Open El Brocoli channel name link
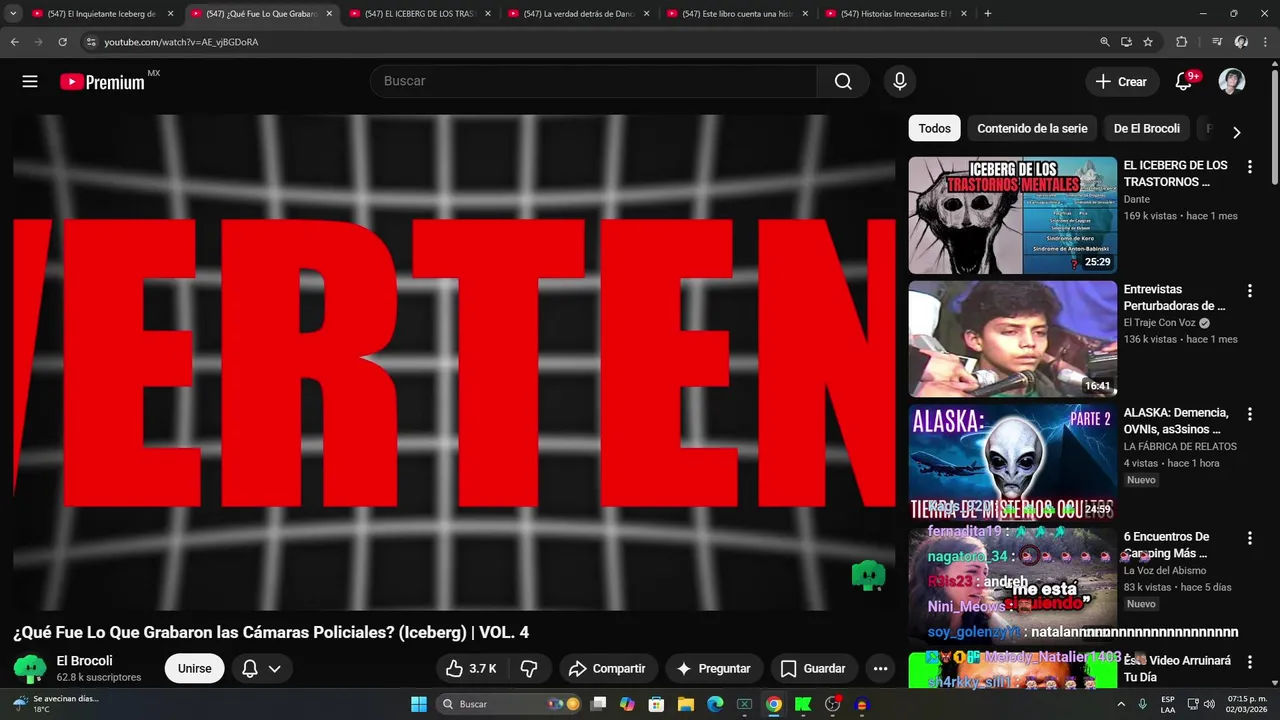1280x720 pixels. (84, 661)
